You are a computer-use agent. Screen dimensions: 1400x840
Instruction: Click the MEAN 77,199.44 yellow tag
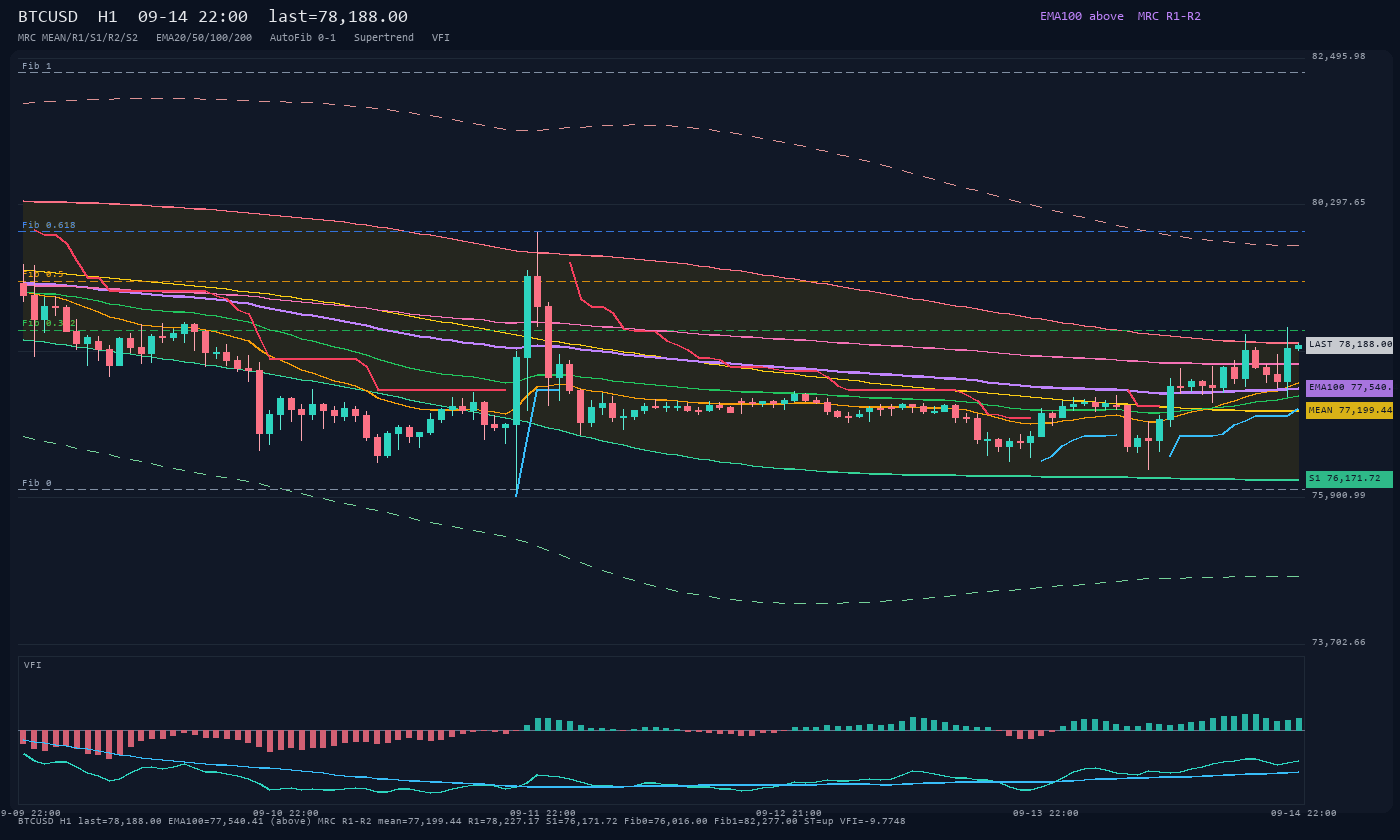coord(1349,410)
